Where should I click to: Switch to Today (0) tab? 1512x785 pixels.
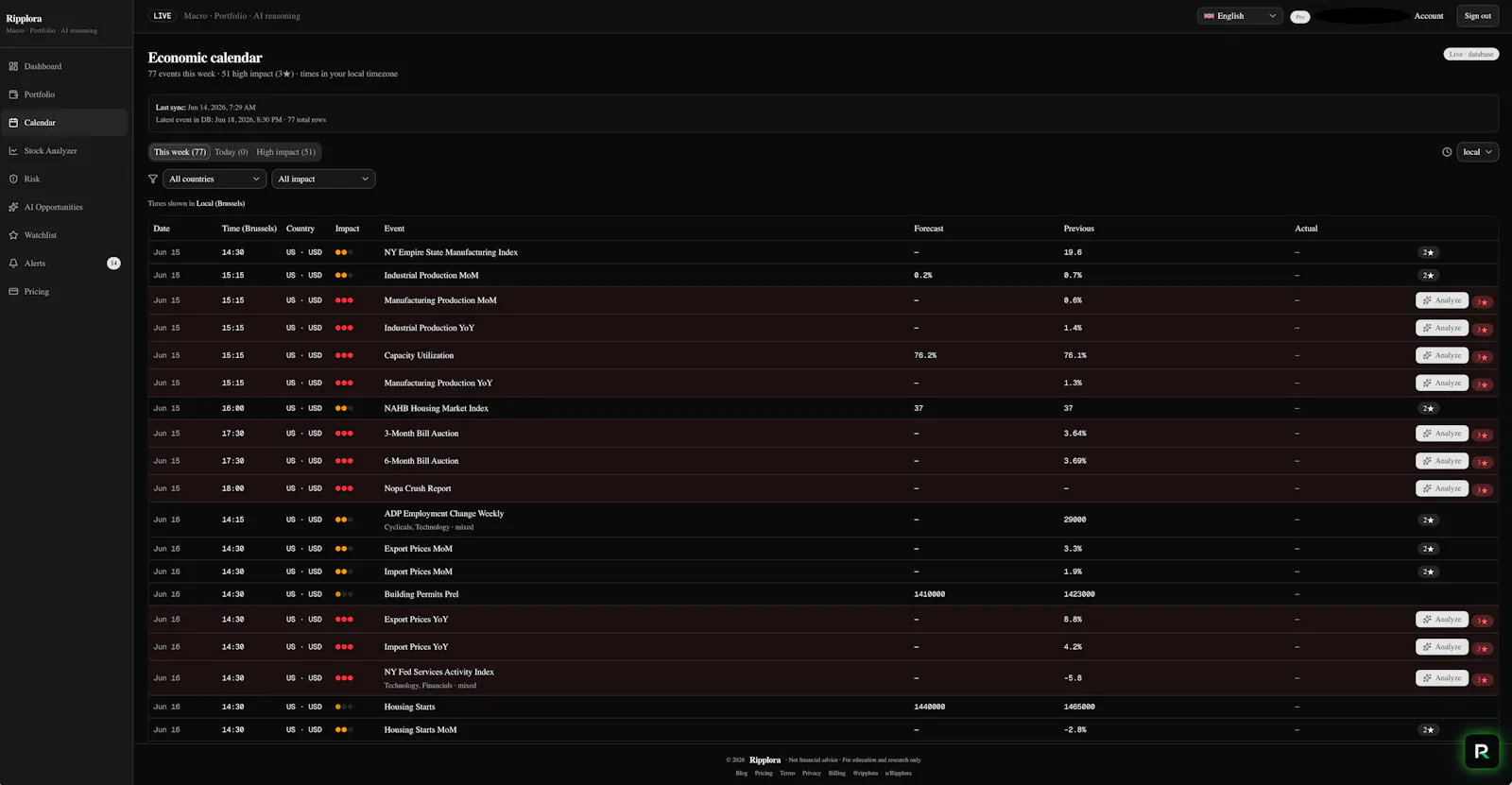(x=231, y=152)
